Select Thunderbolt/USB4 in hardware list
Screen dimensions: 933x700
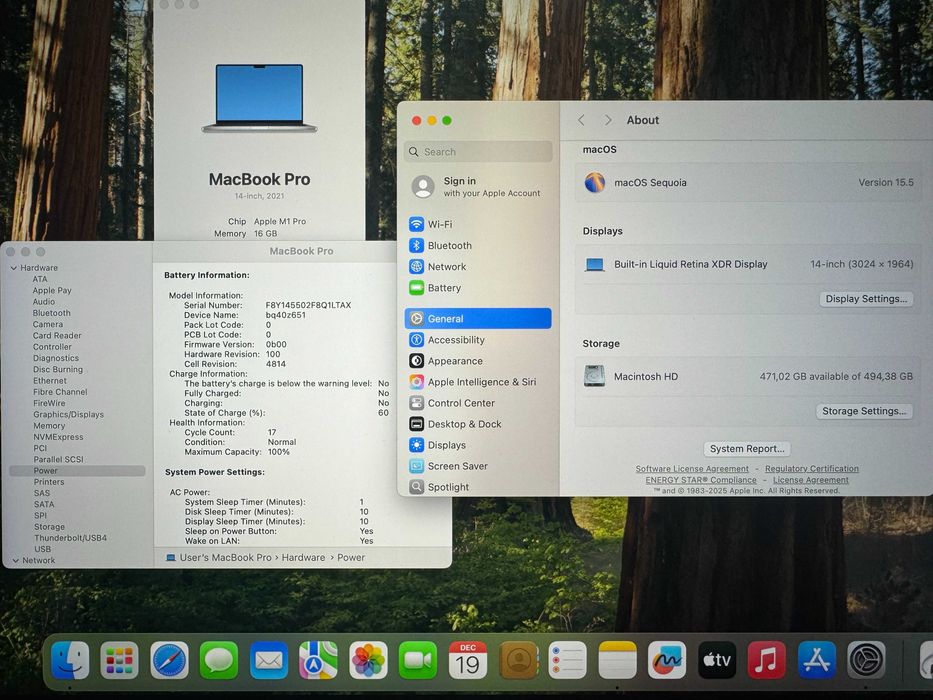70,538
